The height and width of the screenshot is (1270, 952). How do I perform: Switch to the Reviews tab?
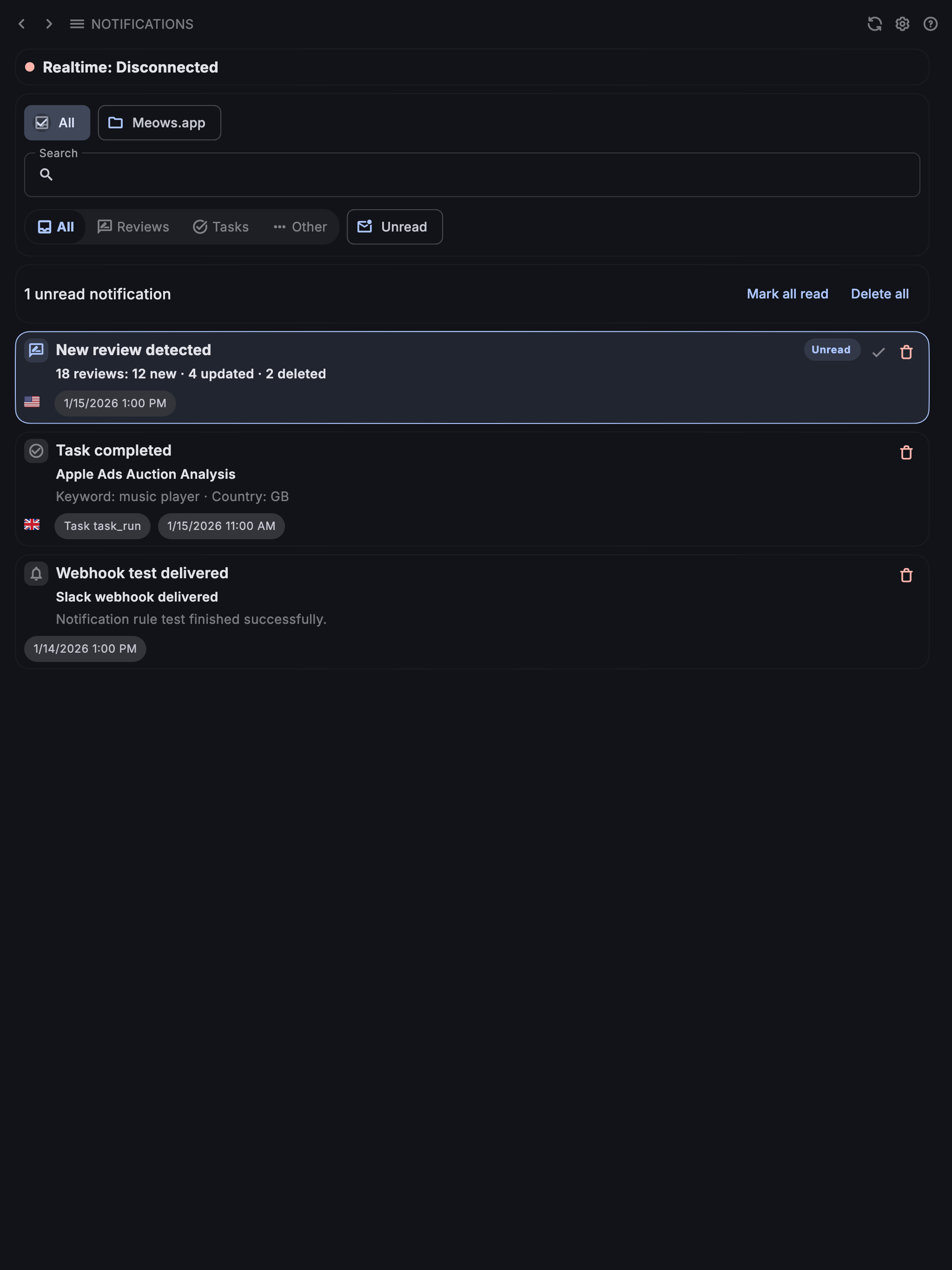[133, 227]
